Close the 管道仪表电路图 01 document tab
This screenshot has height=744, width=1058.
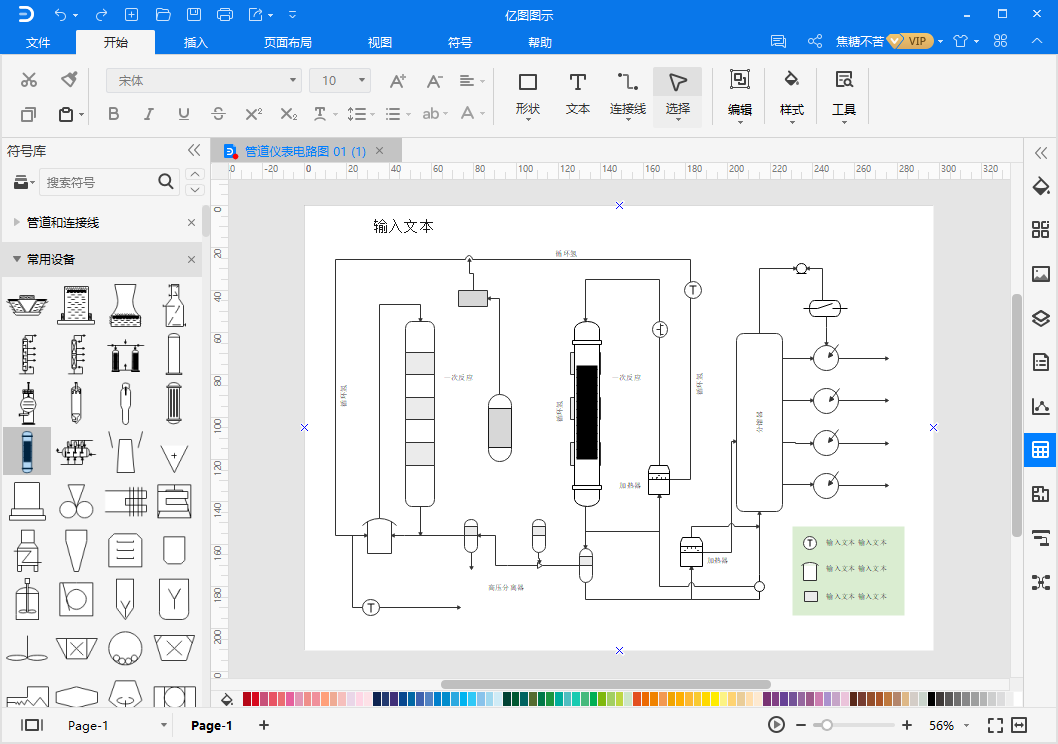380,150
